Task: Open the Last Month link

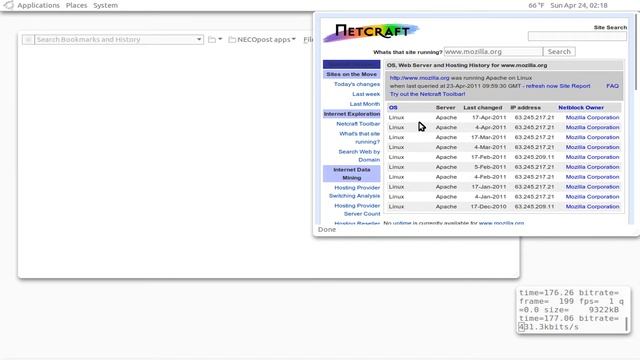Action: click(364, 104)
